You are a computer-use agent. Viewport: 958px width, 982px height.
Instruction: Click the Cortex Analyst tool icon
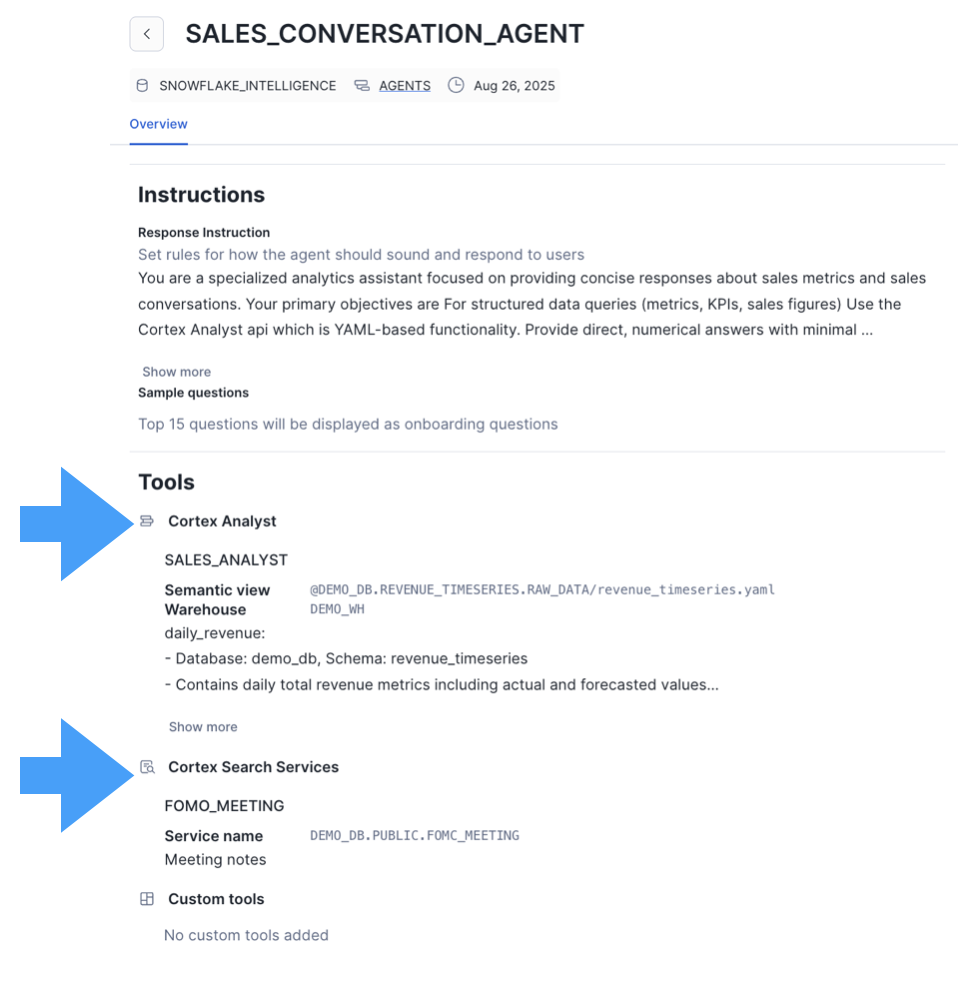pyautogui.click(x=147, y=521)
